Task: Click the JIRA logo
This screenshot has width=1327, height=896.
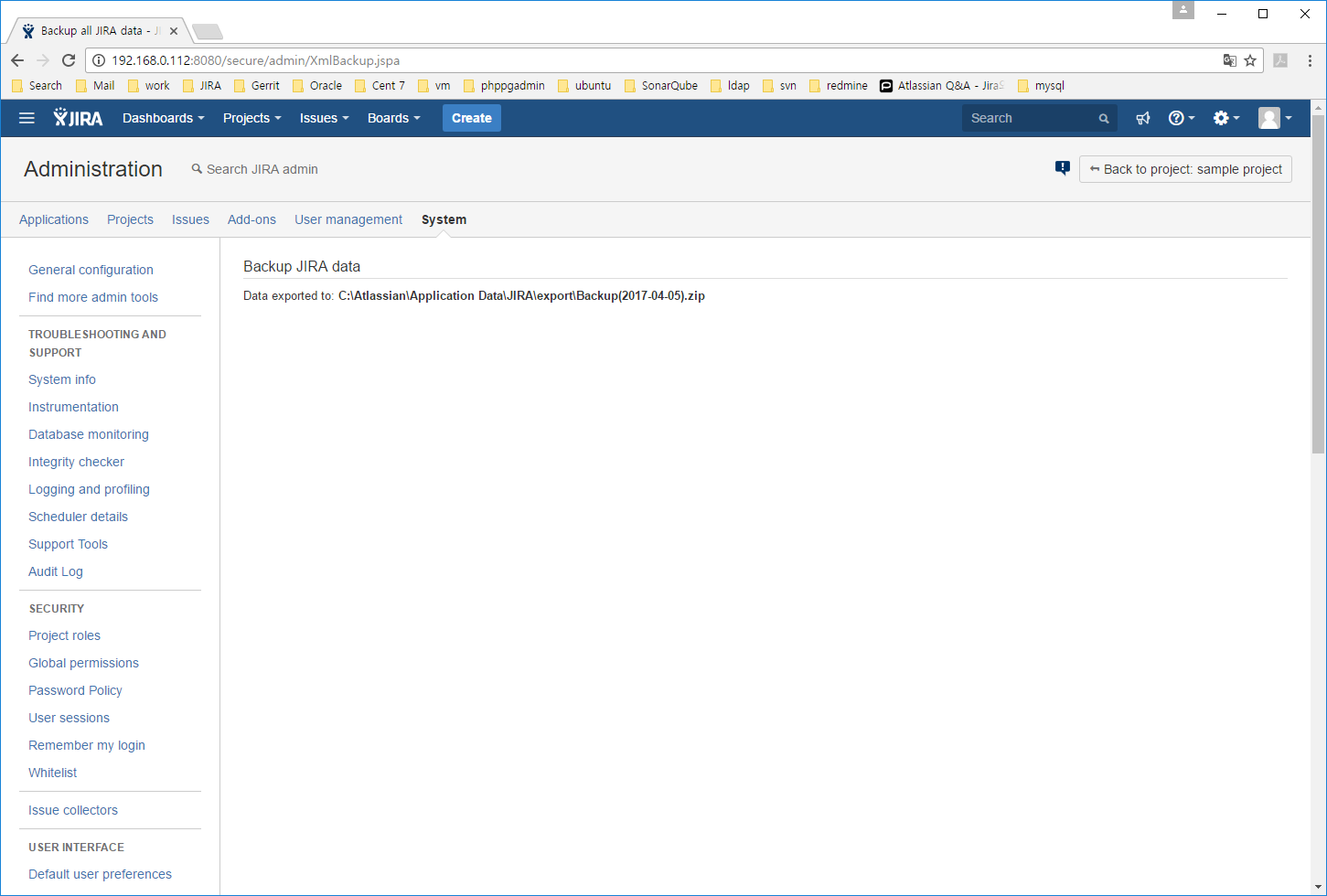Action: click(x=78, y=118)
